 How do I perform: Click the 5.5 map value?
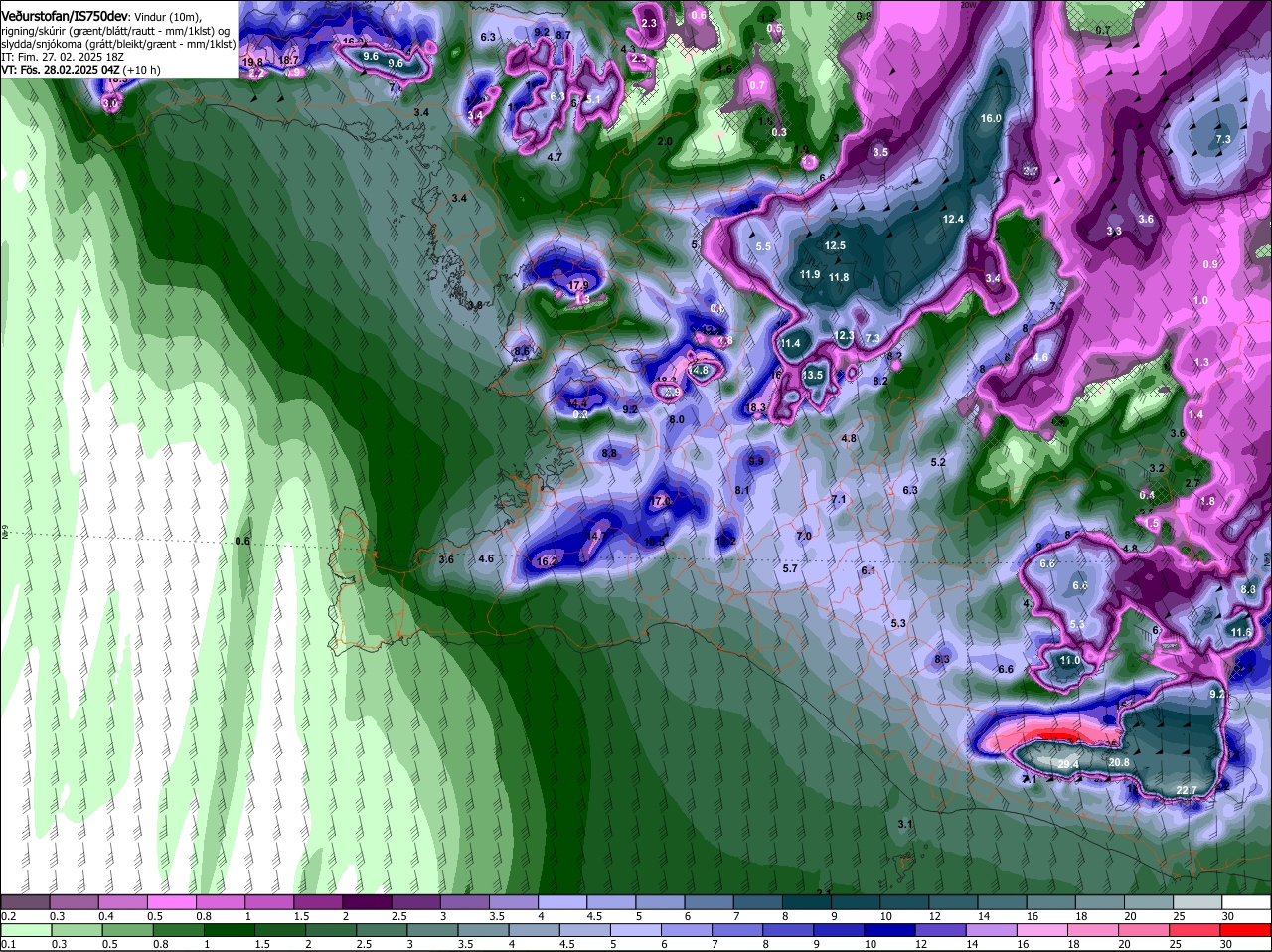[x=763, y=246]
